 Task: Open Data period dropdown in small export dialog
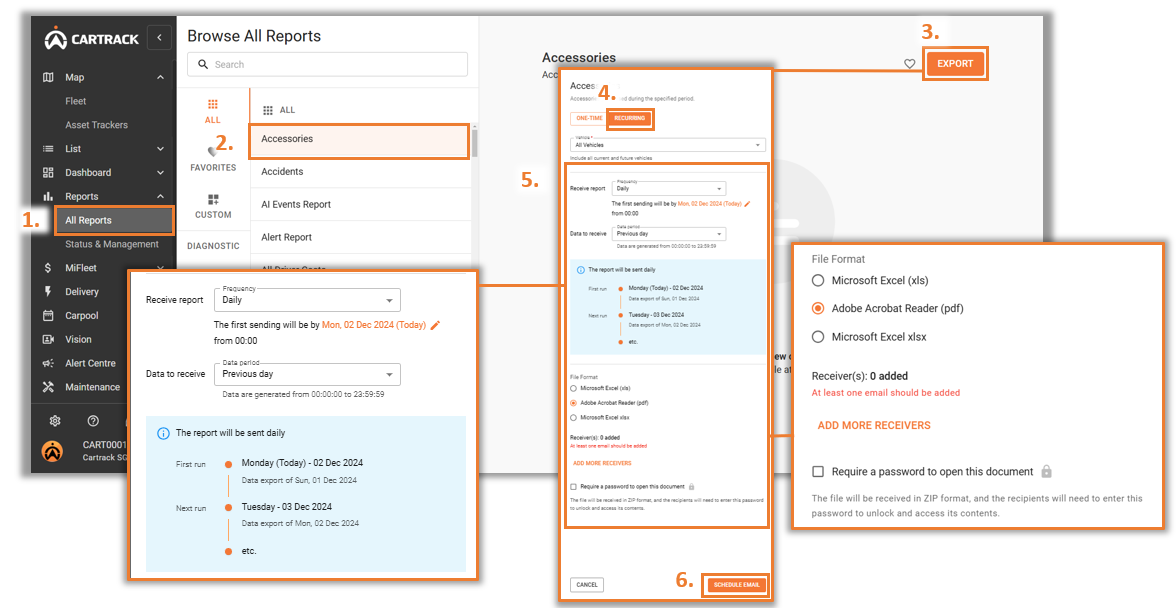pyautogui.click(x=669, y=234)
